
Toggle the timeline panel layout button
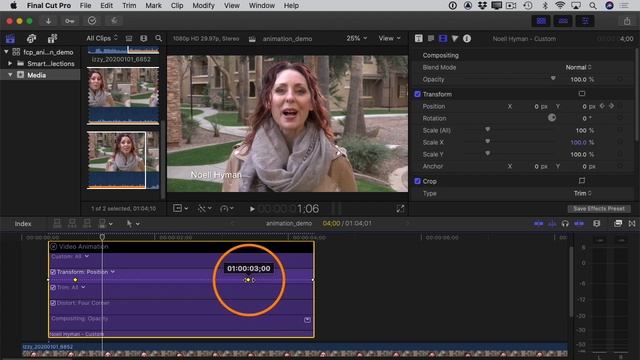pyautogui.click(x=563, y=21)
